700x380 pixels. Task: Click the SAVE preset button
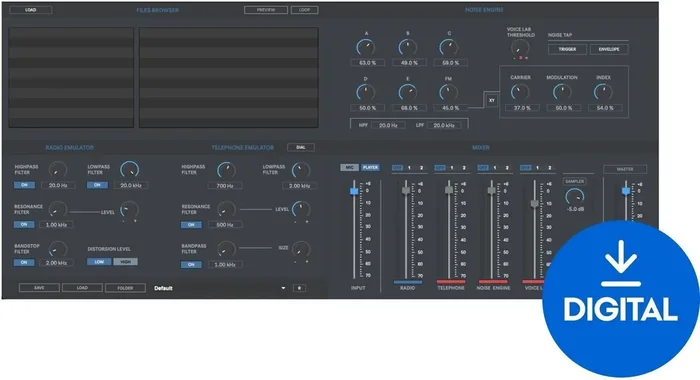39,288
